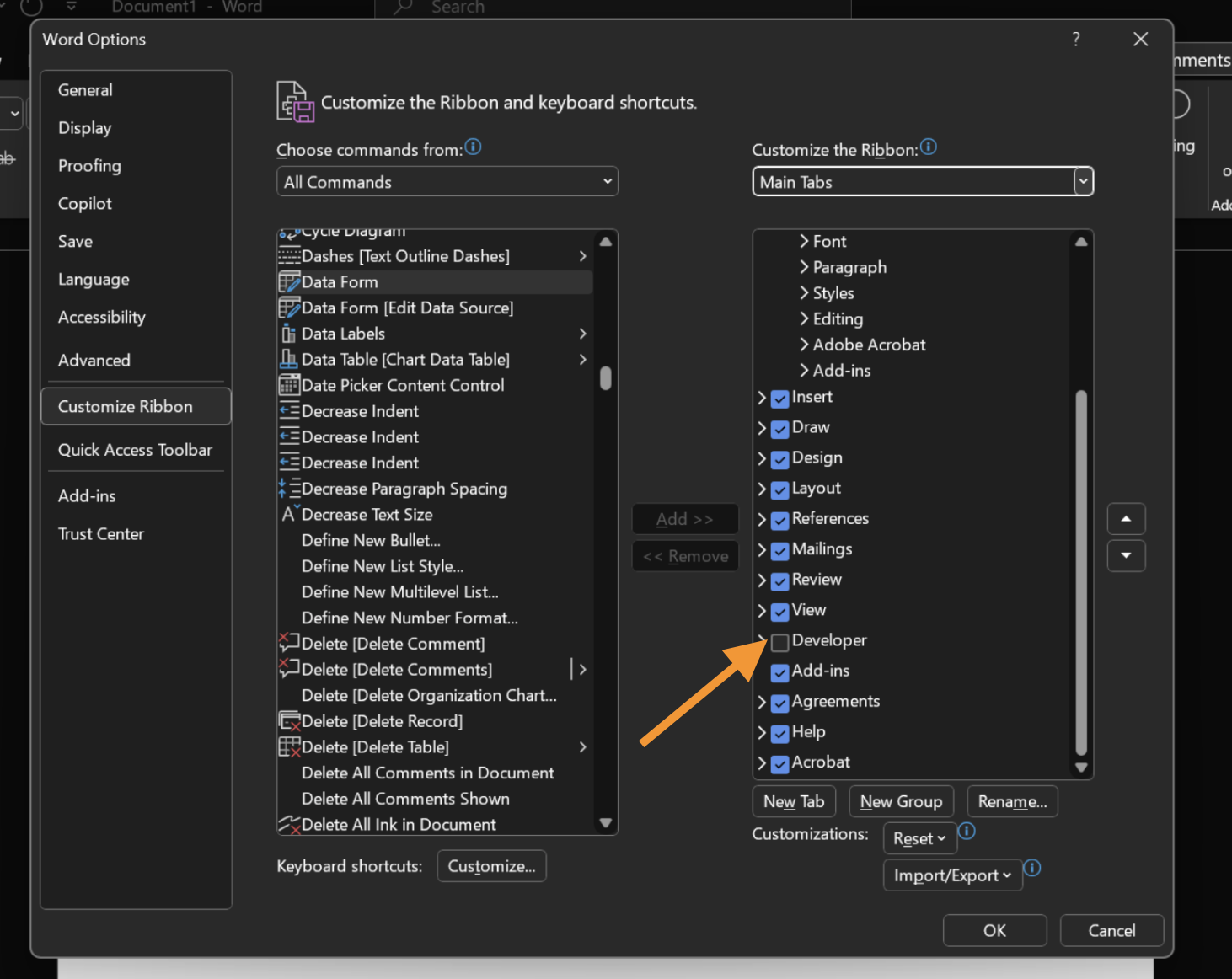The height and width of the screenshot is (979, 1232).
Task: Expand the References tab tree node
Action: tap(762, 520)
